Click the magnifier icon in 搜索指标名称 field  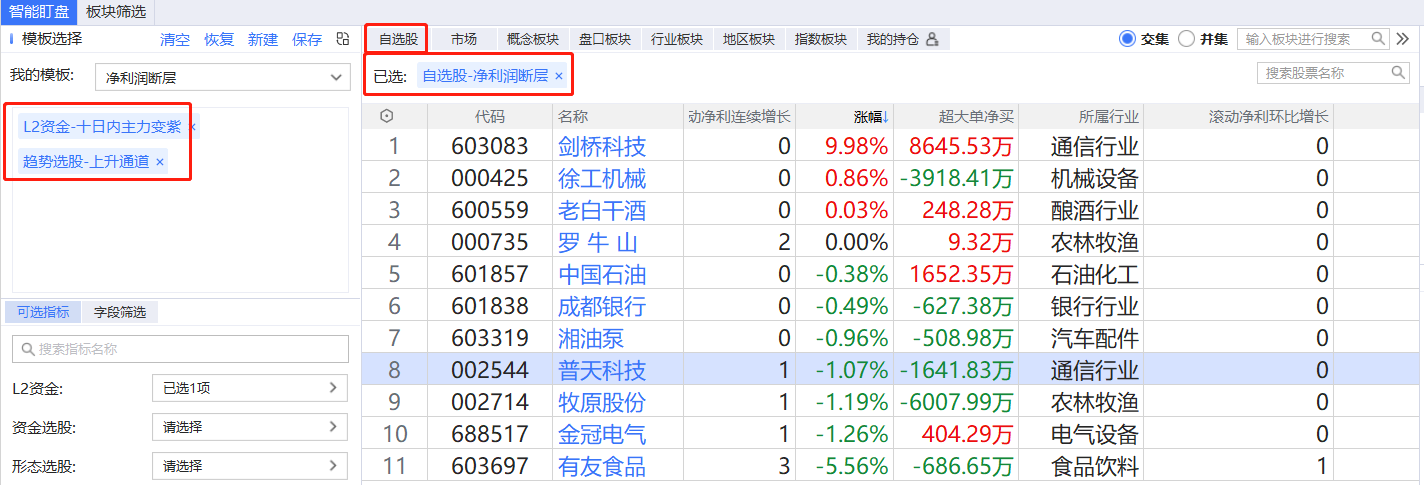point(28,349)
